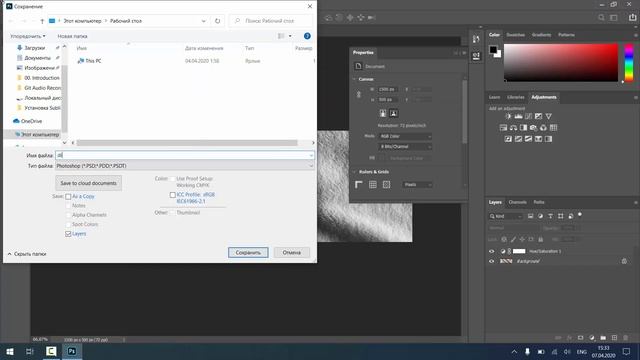This screenshot has height=360, width=640.
Task: Filter layers by shape layers icon
Action: coord(560,216)
